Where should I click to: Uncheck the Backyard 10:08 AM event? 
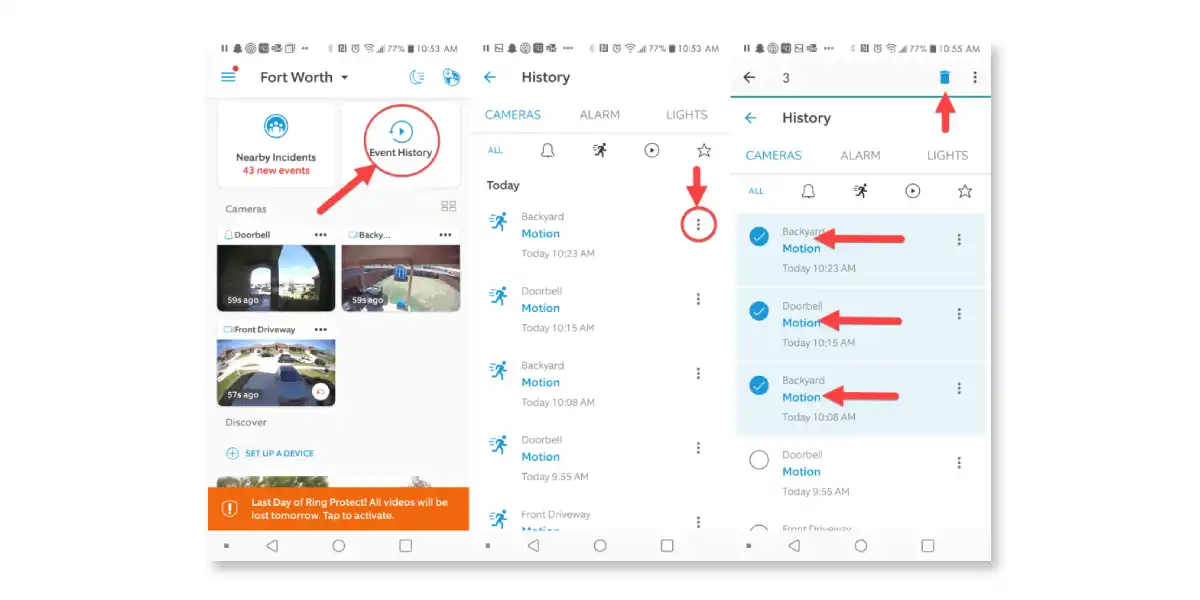click(x=759, y=385)
